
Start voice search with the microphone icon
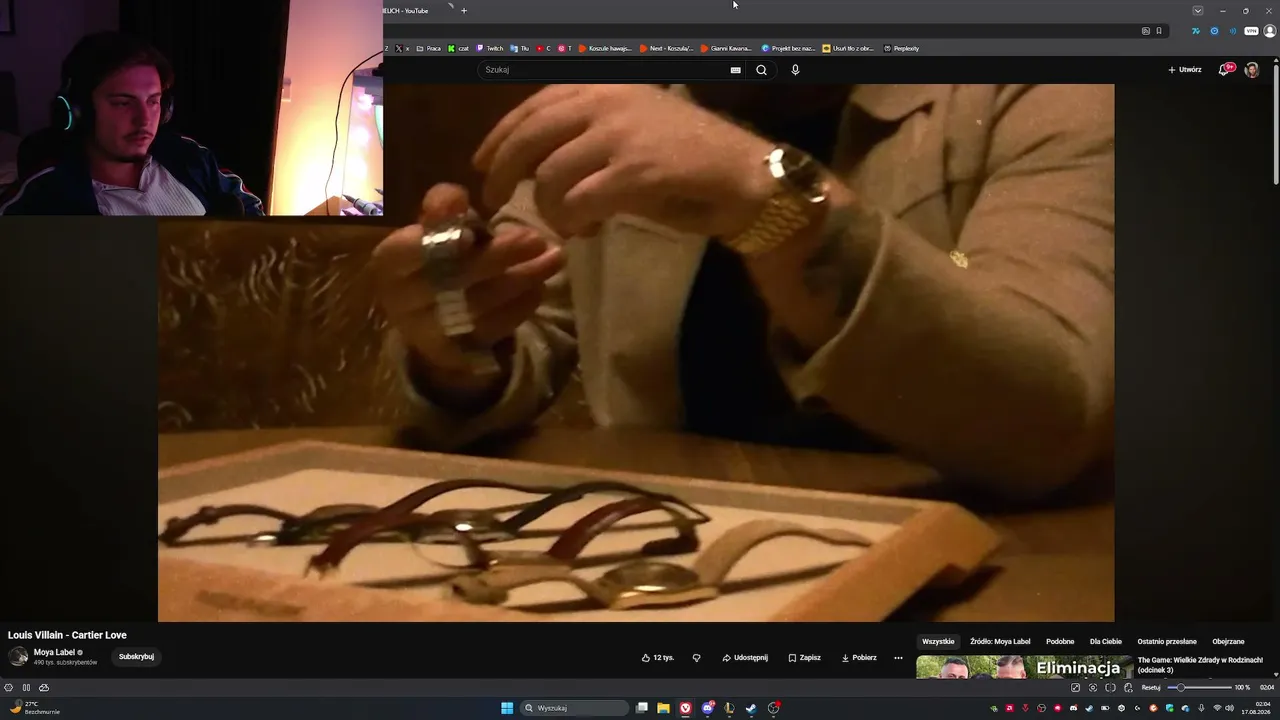(795, 70)
